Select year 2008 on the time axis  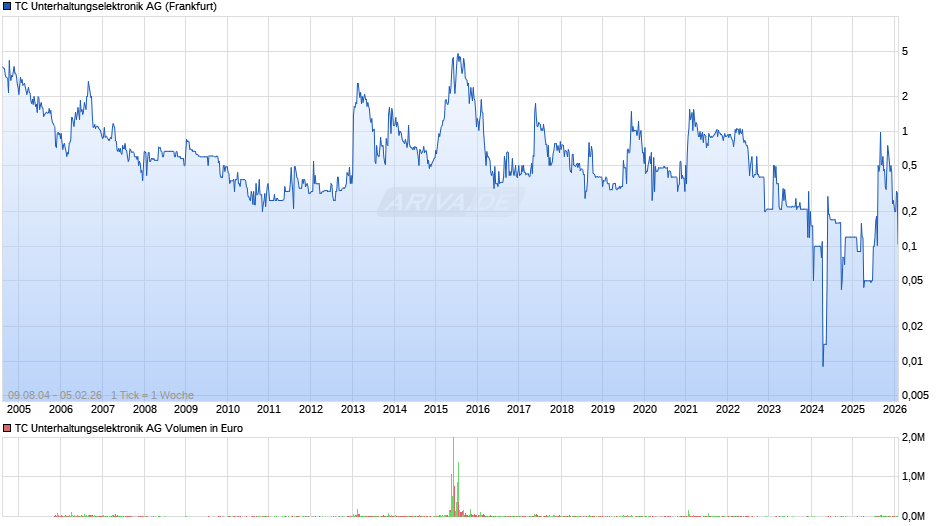pyautogui.click(x=144, y=409)
